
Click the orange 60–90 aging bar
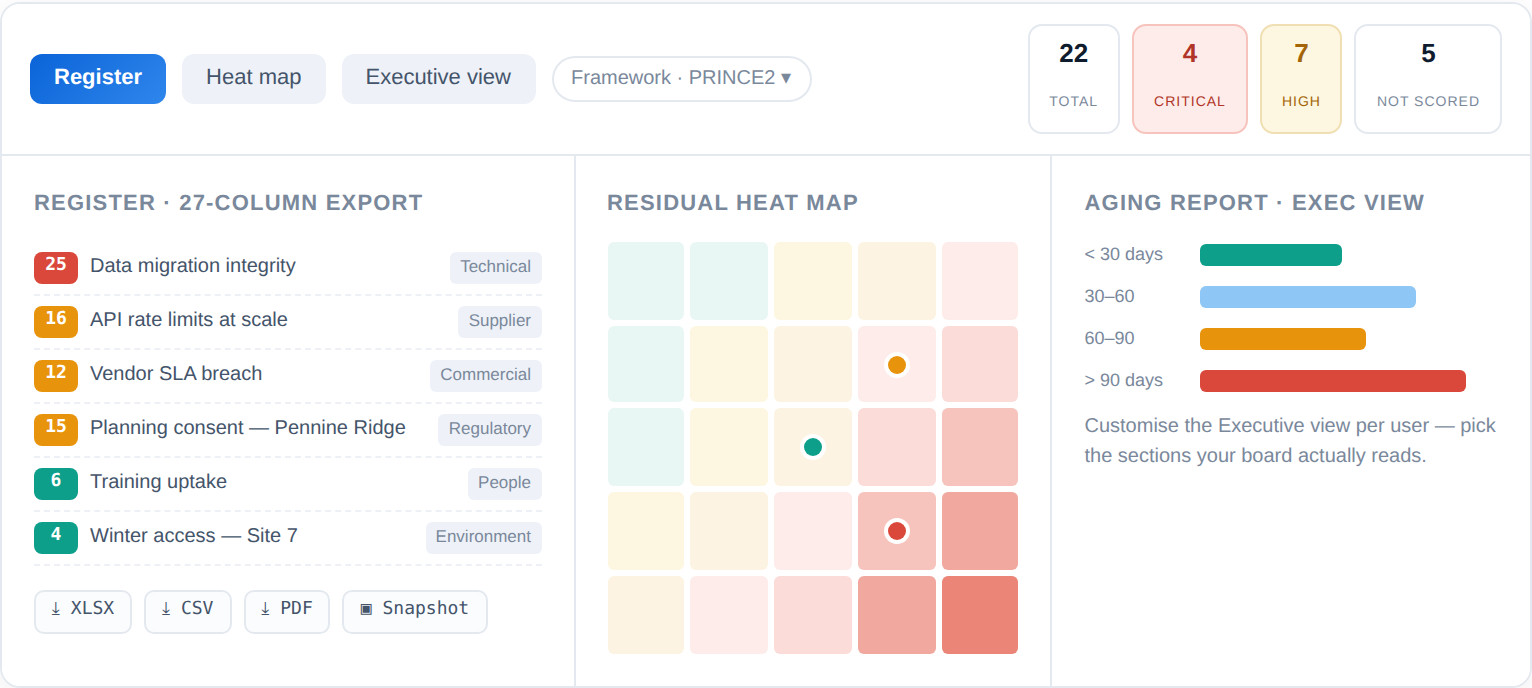(x=1283, y=339)
